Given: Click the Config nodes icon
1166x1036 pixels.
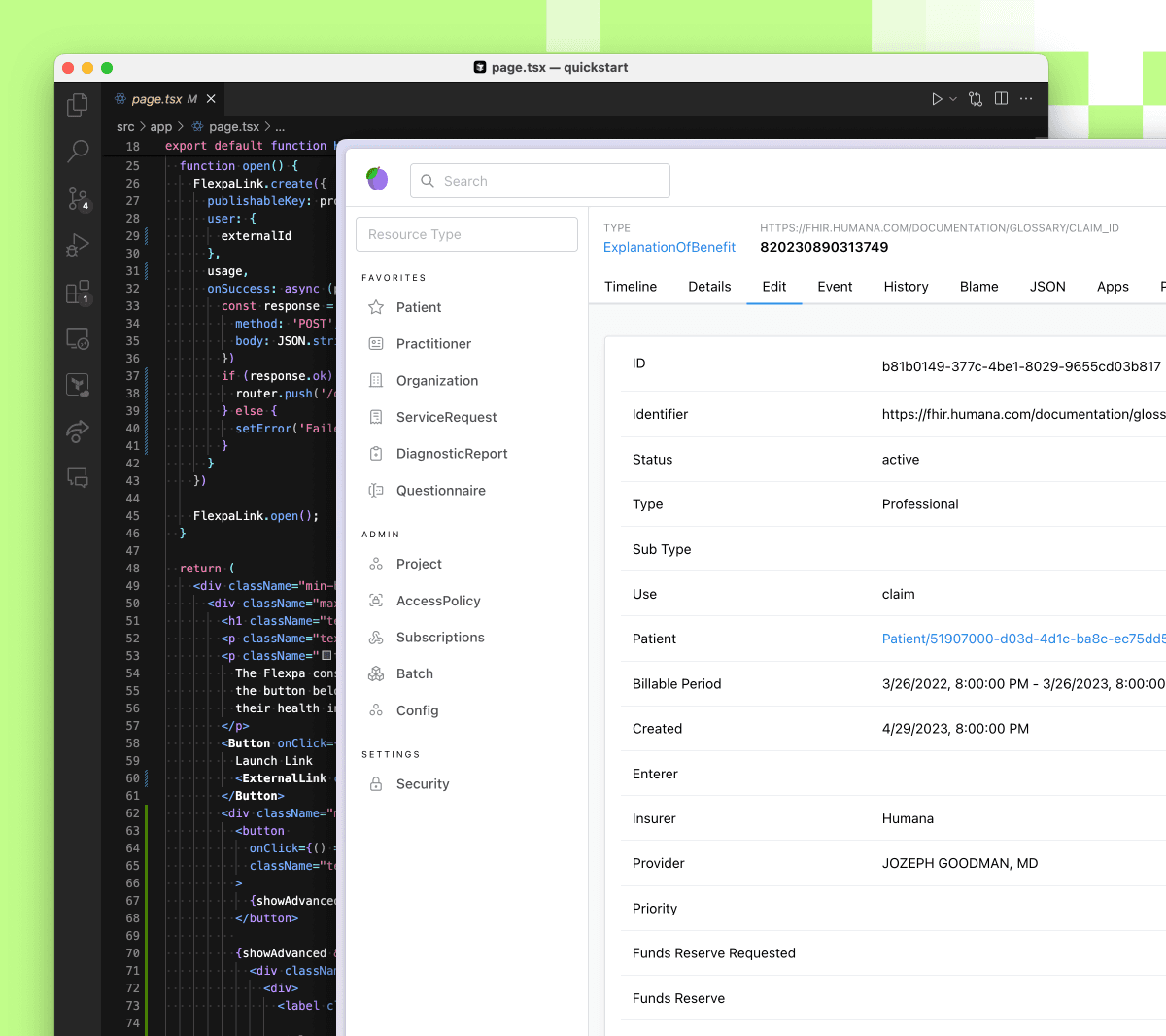Looking at the screenshot, I should point(376,710).
